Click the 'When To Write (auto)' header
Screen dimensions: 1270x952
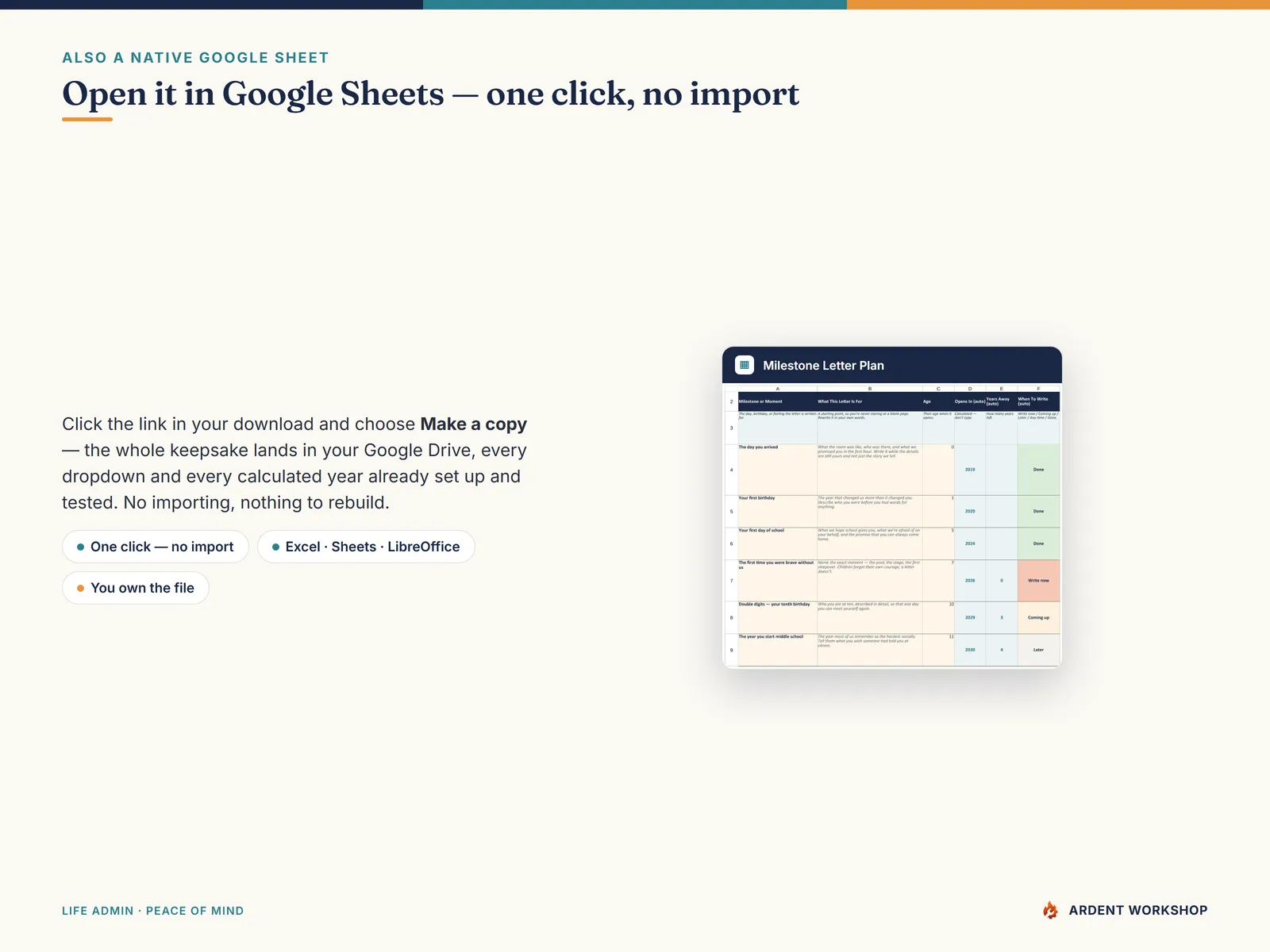pos(1038,401)
